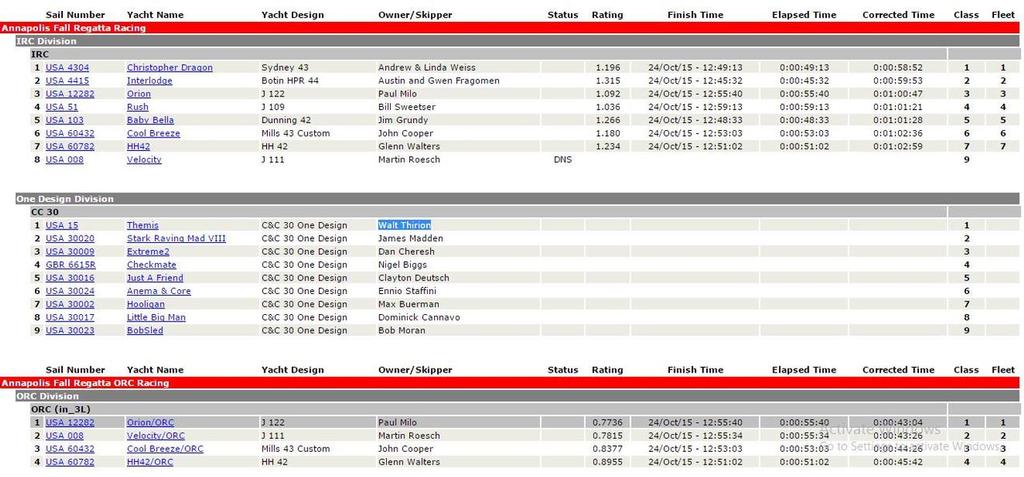Click the top Finish Time column header
The width and height of the screenshot is (1024, 477).
click(695, 14)
